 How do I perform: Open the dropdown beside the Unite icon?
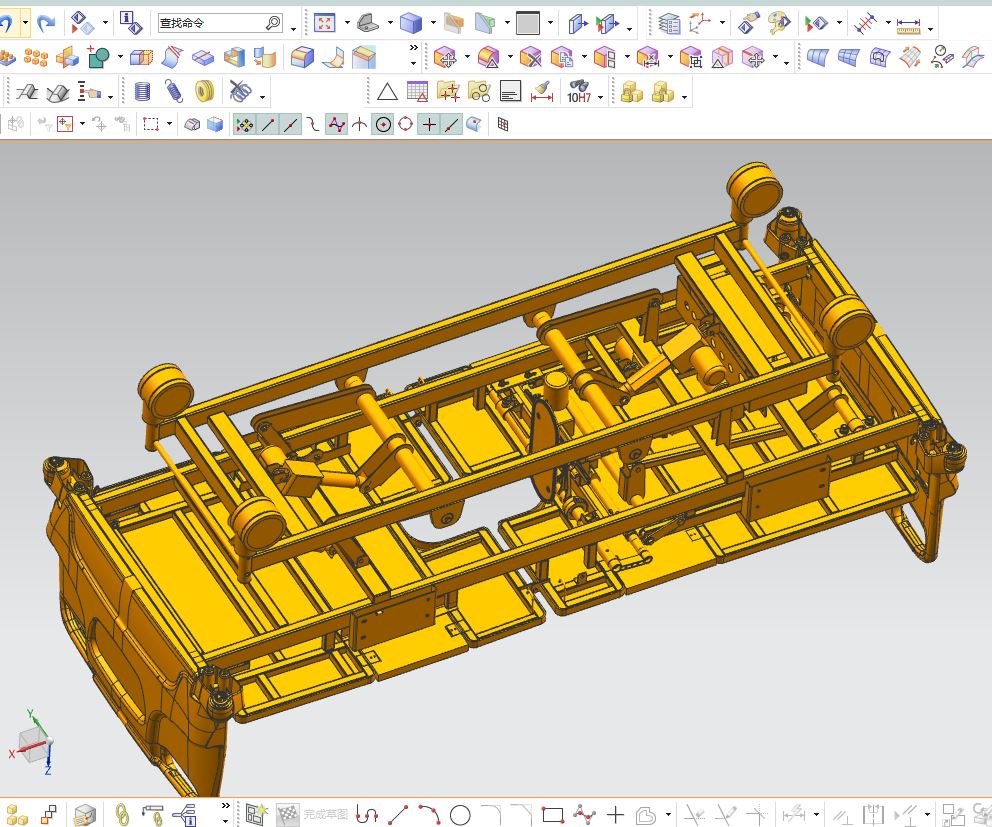pyautogui.click(x=120, y=57)
